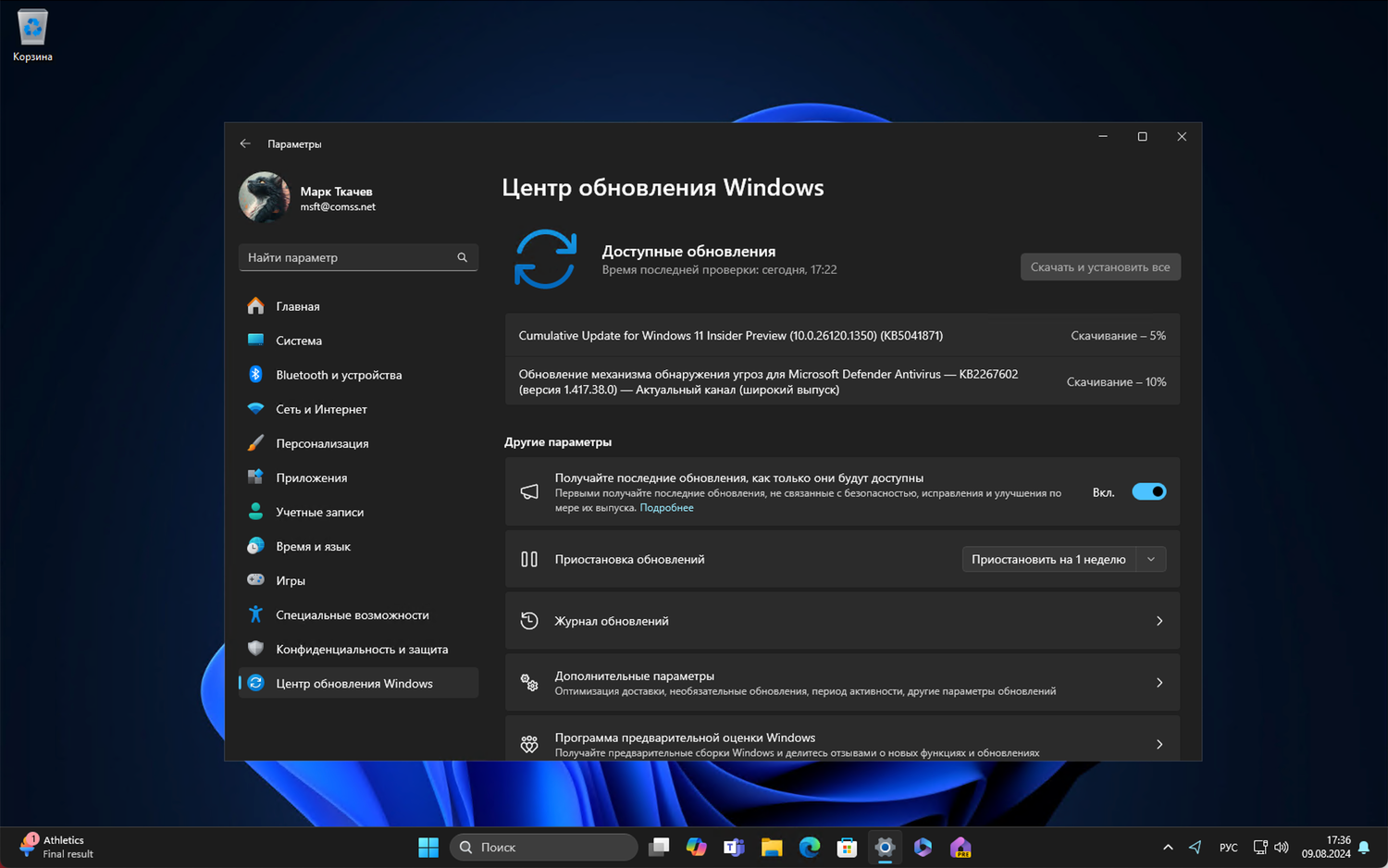Open File Explorer from the taskbar
Viewport: 1388px width, 868px height.
pos(772,847)
